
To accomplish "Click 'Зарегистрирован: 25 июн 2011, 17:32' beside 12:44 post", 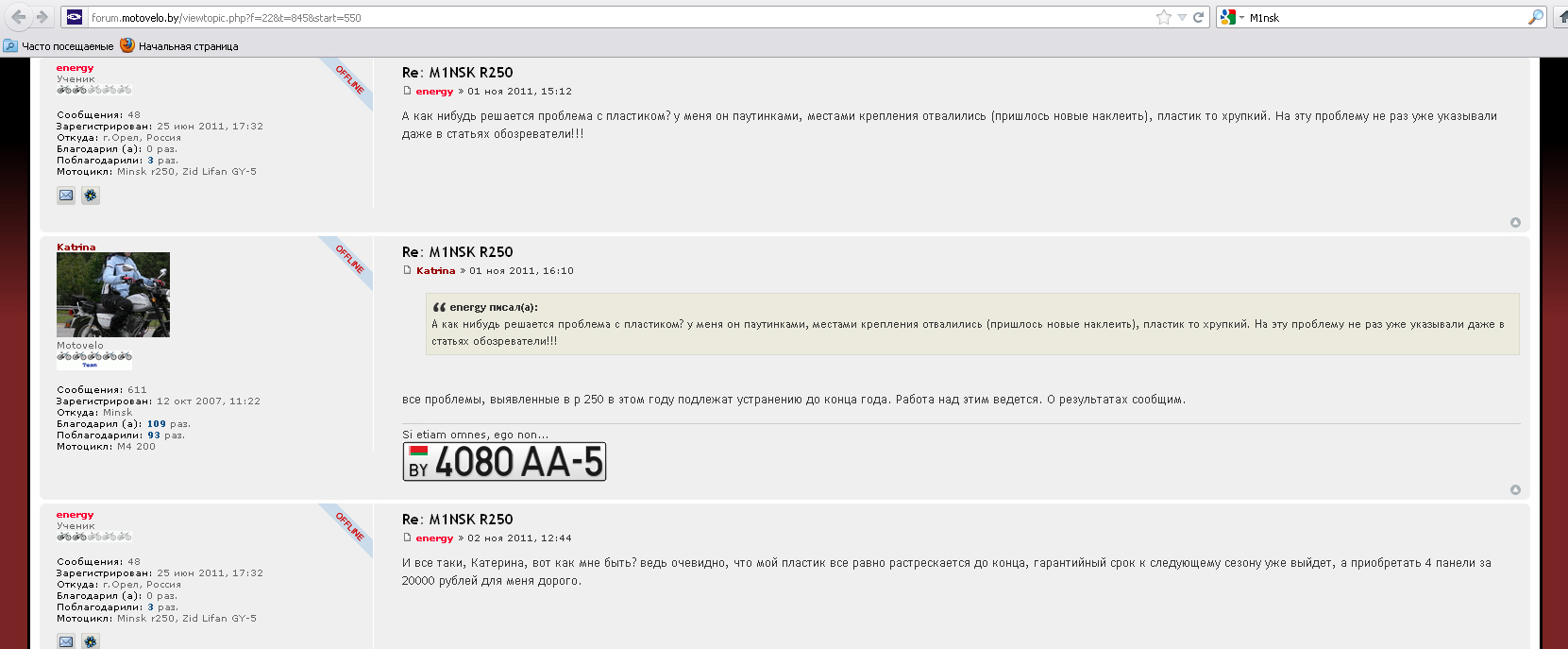I will (x=160, y=573).
